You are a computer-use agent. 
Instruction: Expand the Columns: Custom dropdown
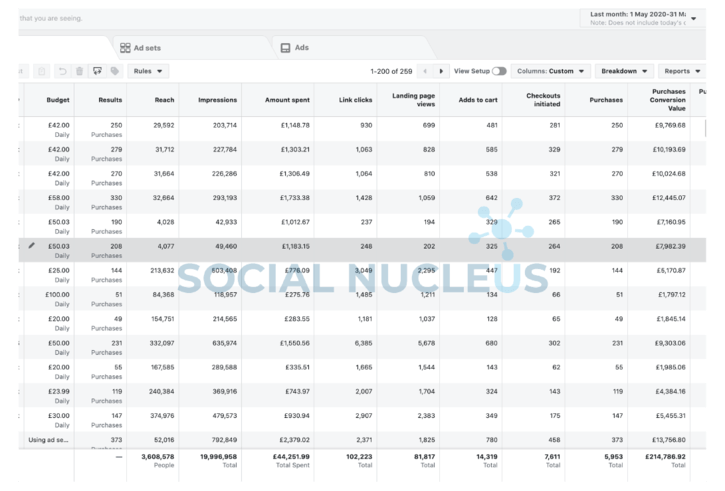click(550, 71)
